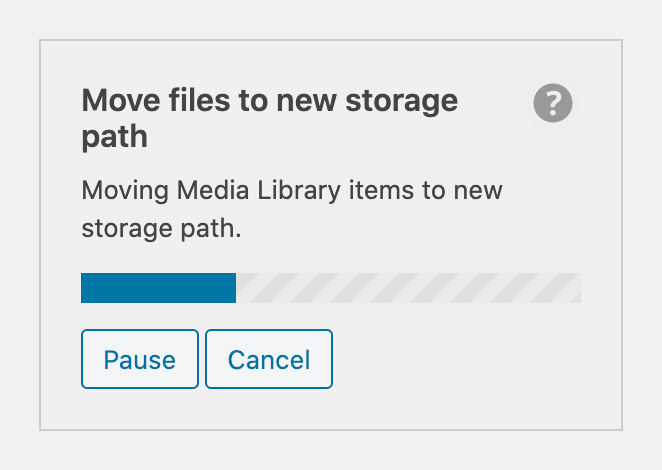Click the "Moving Media Library items" description line
Image resolution: width=662 pixels, height=470 pixels.
(291, 190)
